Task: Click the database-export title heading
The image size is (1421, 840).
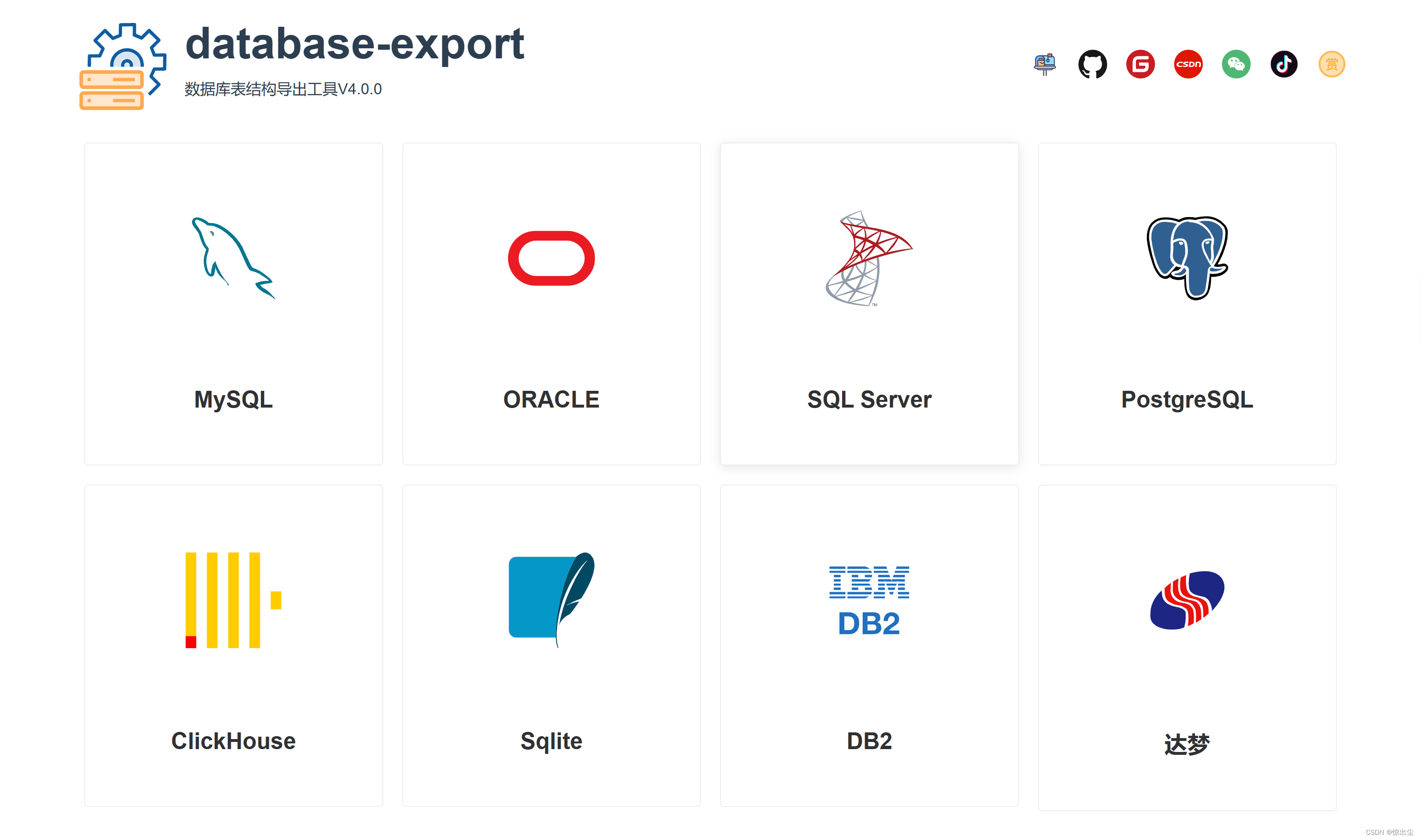Action: 355,44
